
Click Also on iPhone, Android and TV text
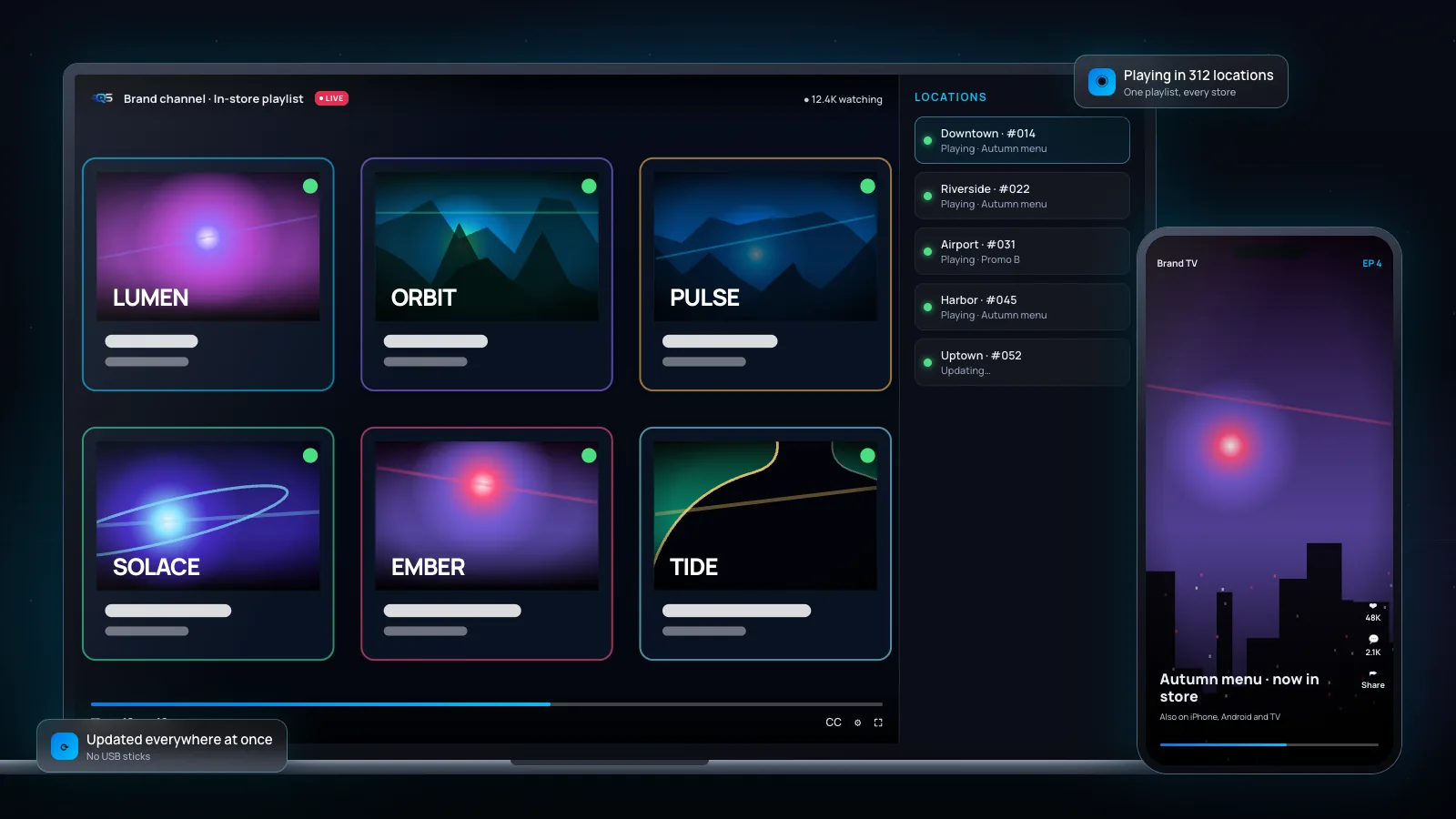(x=1219, y=717)
